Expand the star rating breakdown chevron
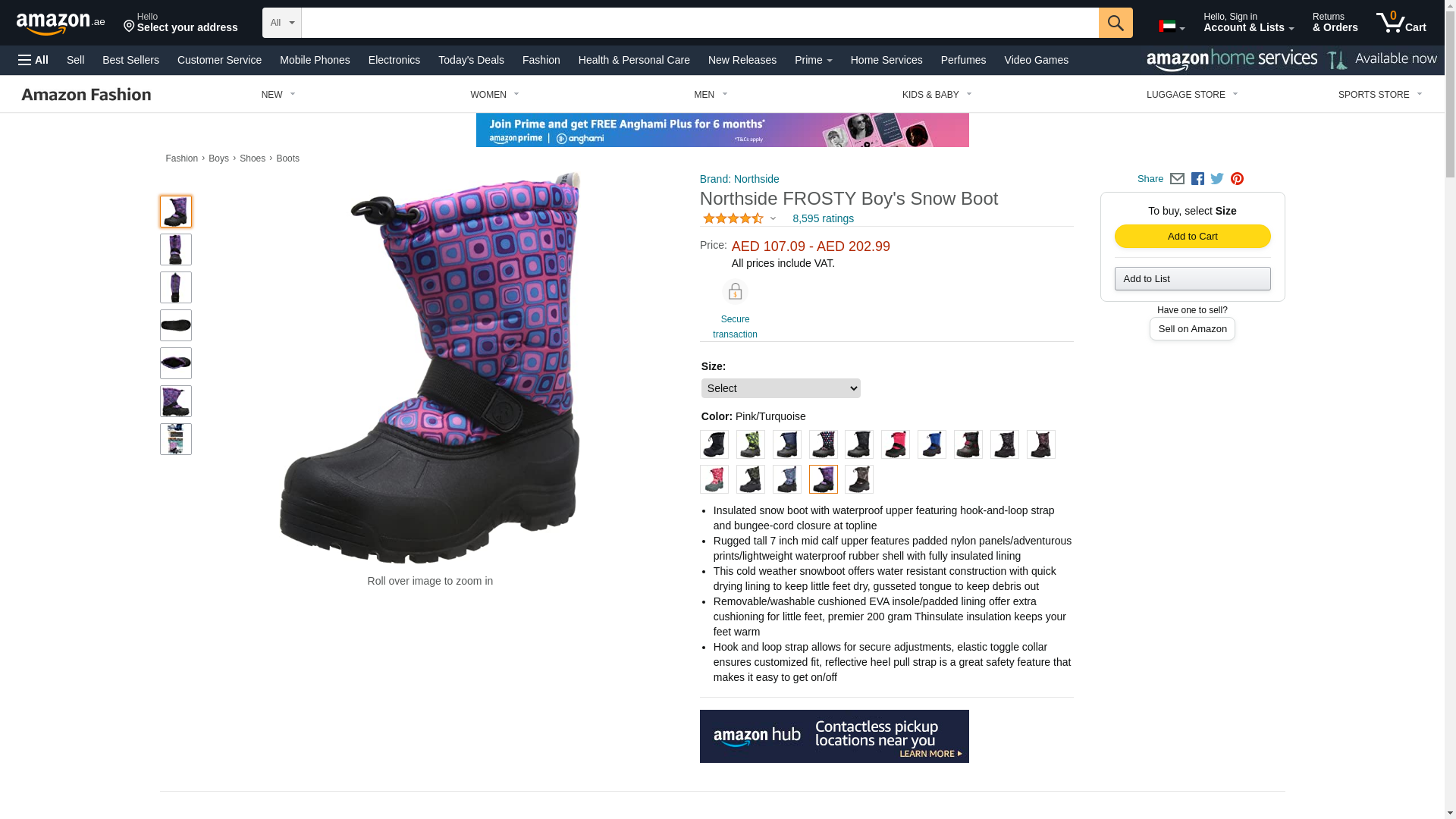 pos(773,219)
